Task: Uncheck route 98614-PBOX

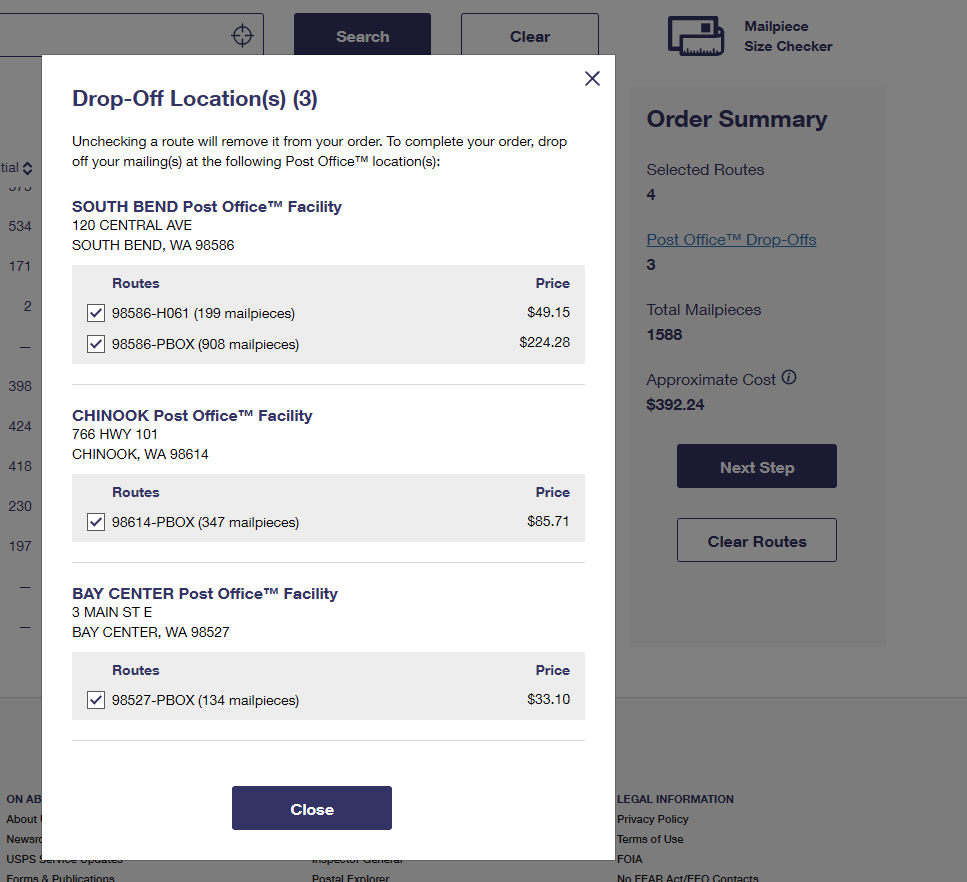Action: click(x=96, y=522)
